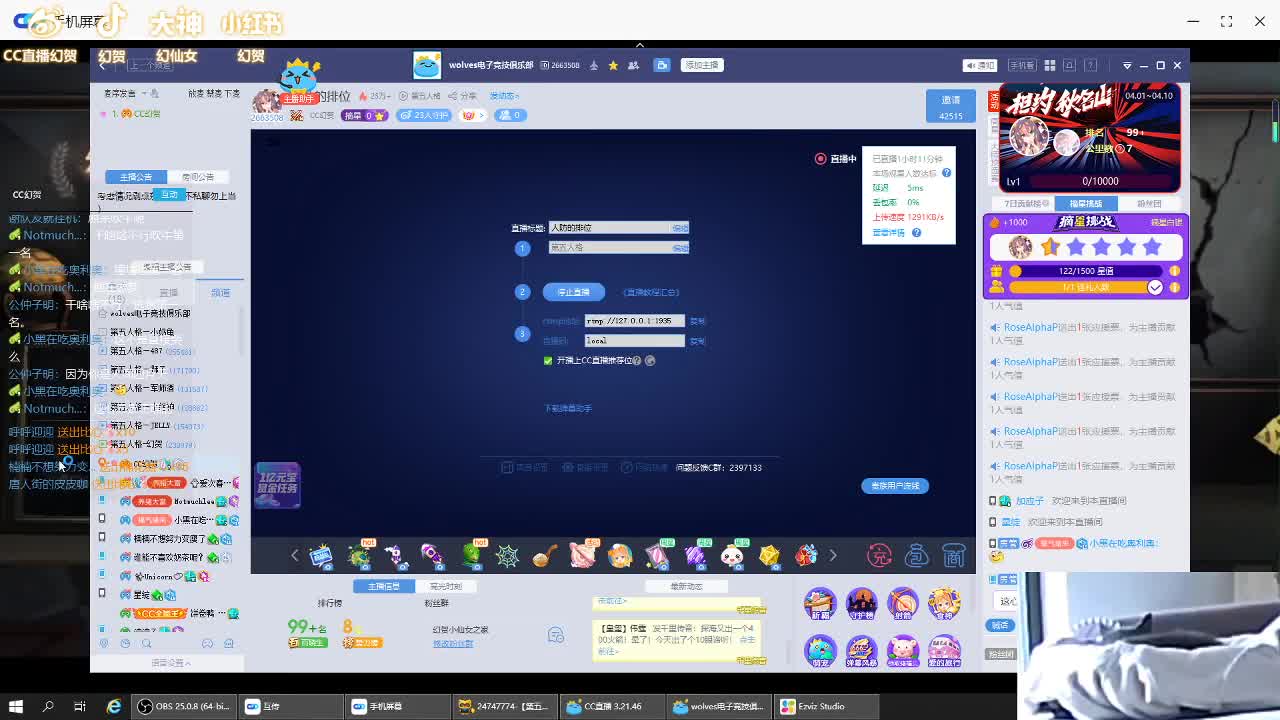Click the 分享 share link
Viewport: 1280px width, 720px height.
click(463, 96)
